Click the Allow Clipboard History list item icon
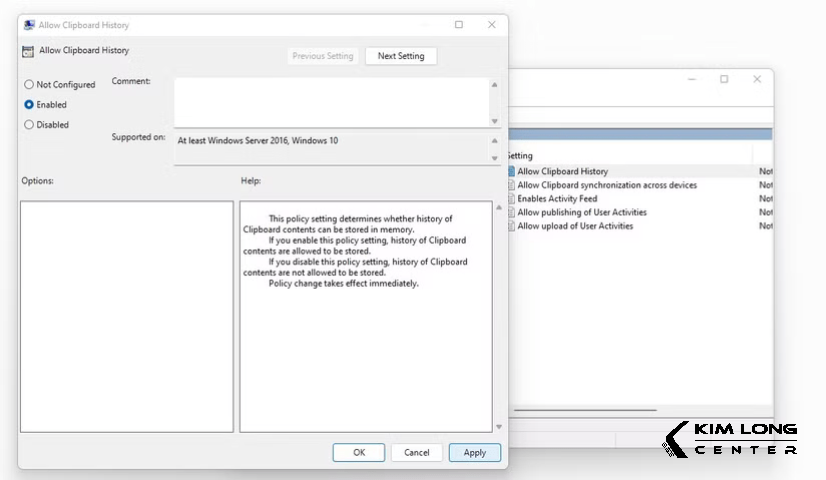The image size is (826, 480). click(x=511, y=172)
